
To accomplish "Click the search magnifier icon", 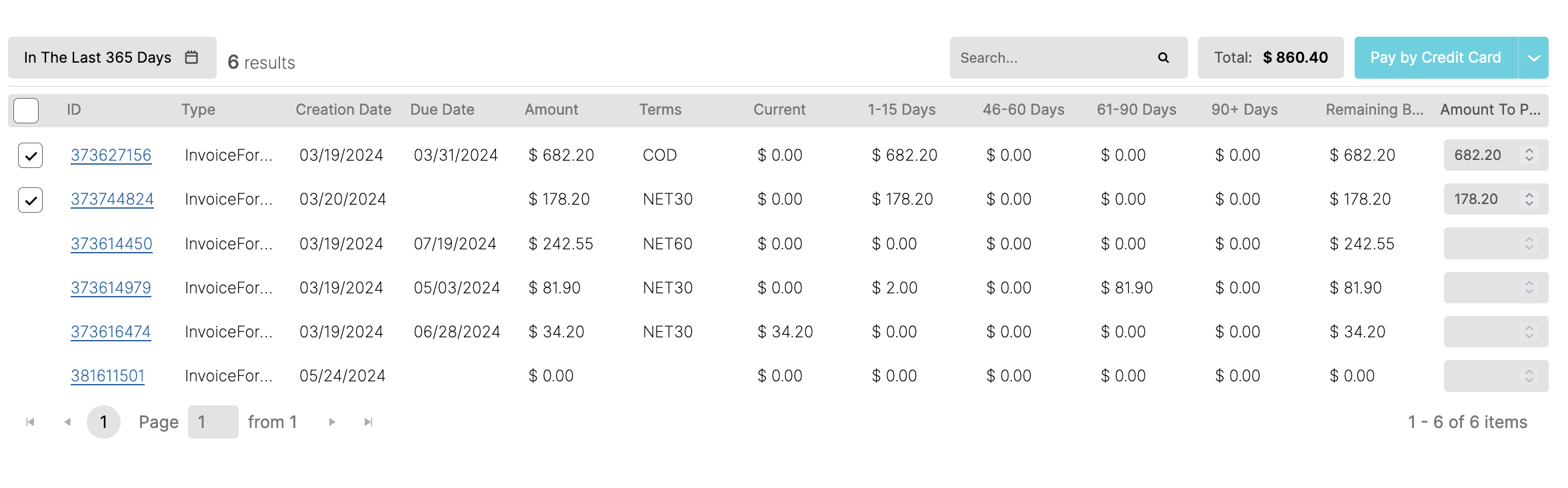I will click(x=1163, y=58).
